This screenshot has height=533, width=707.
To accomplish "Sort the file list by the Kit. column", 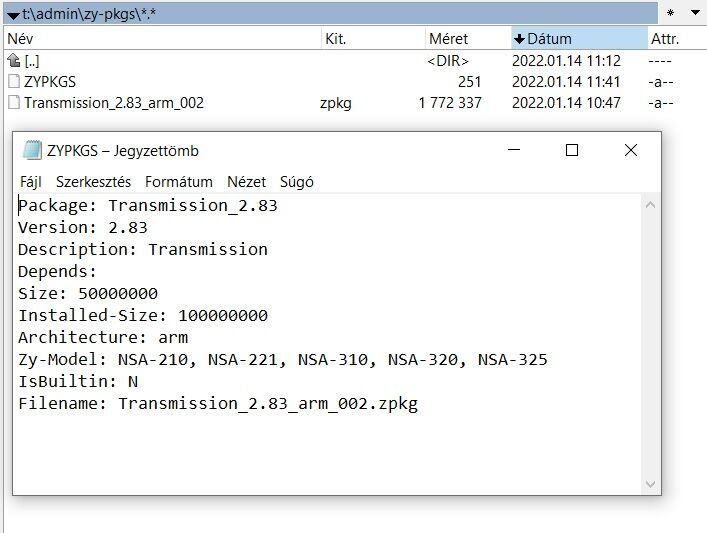I will tap(373, 39).
